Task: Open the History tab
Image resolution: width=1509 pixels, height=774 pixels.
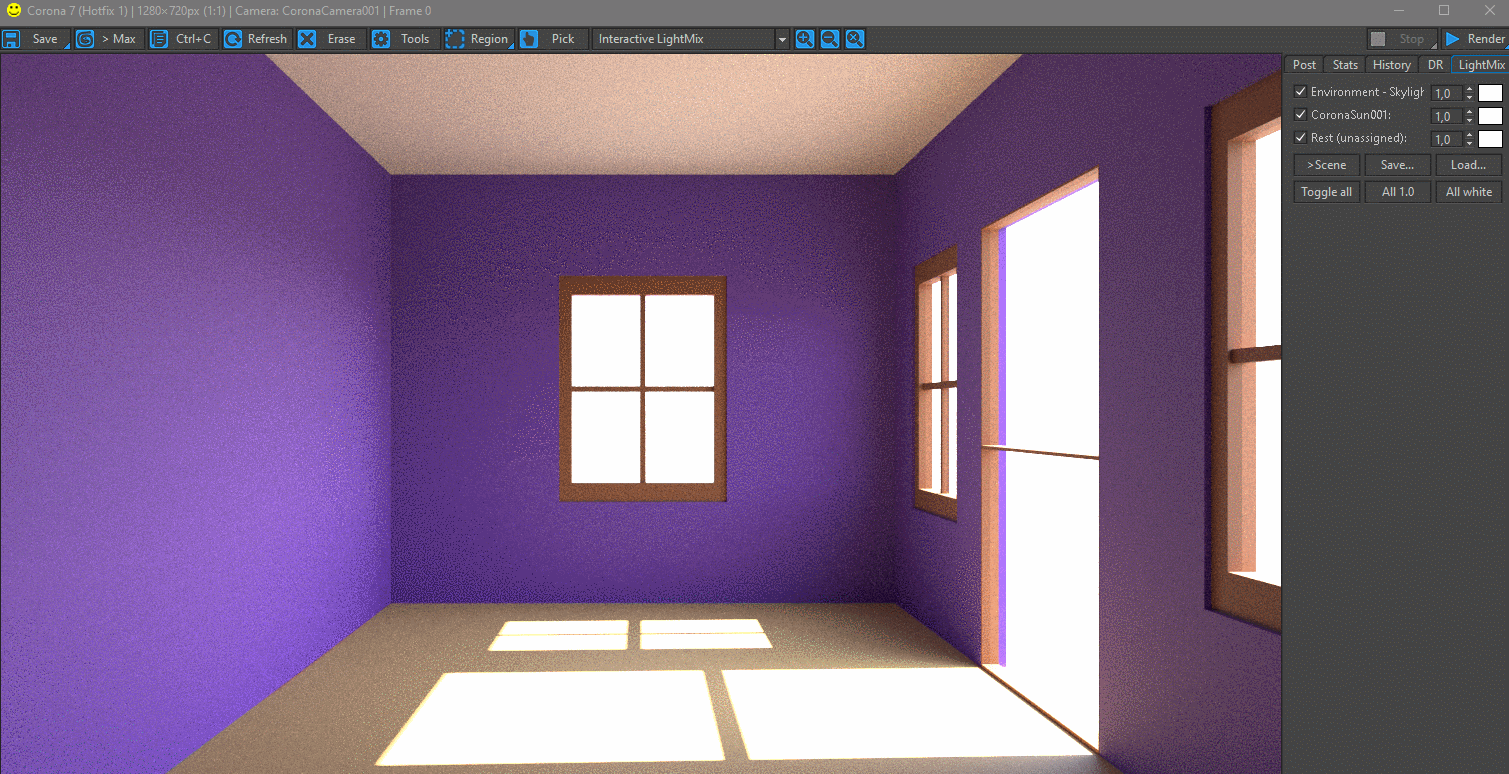Action: click(x=1391, y=65)
